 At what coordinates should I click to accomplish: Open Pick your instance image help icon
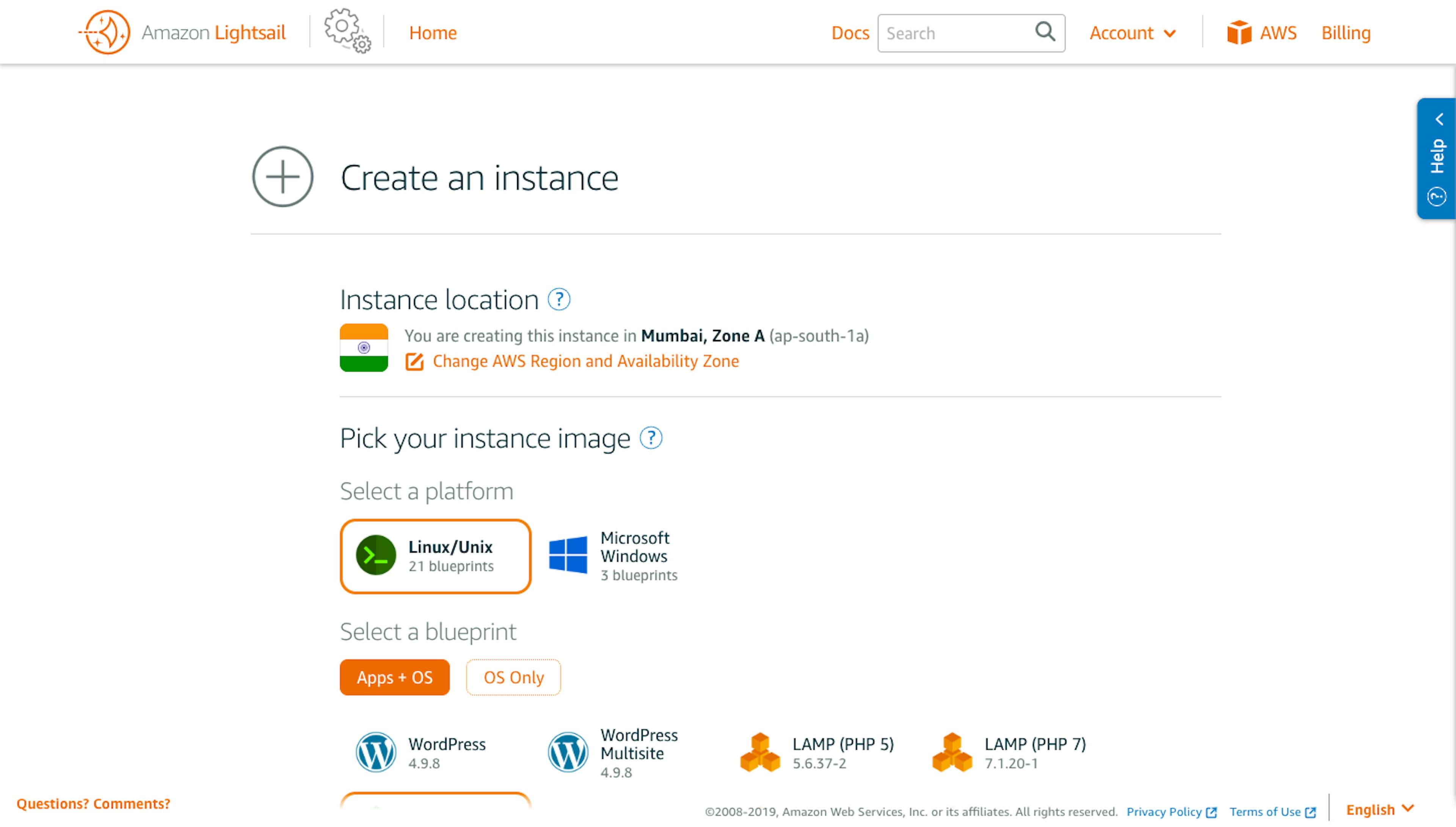click(x=651, y=438)
